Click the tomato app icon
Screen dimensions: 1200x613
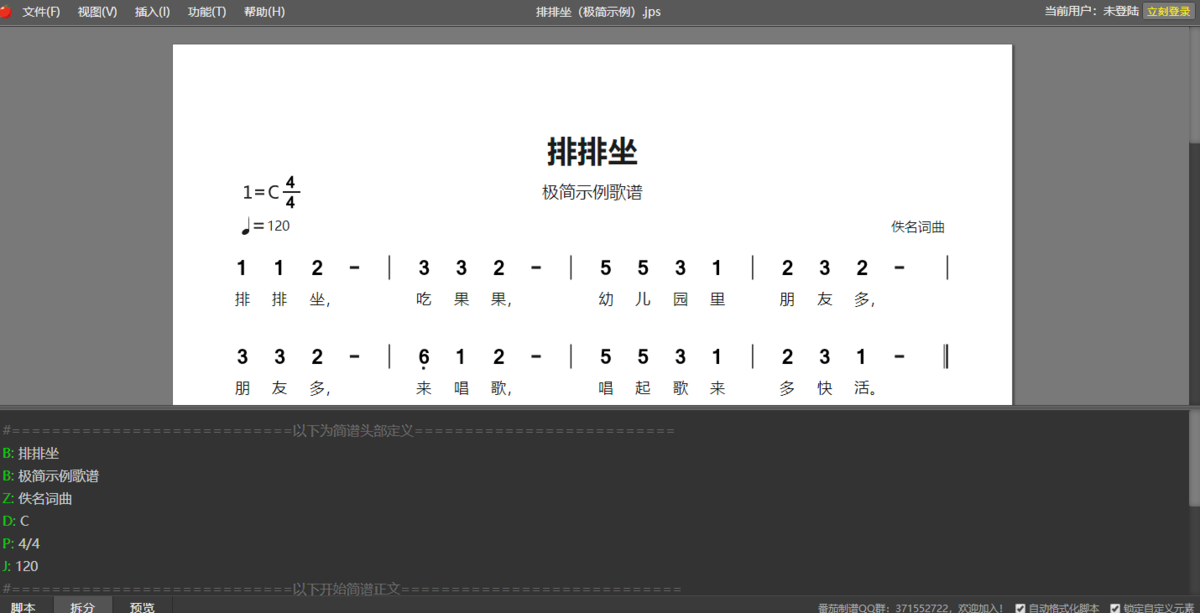click(x=5, y=12)
